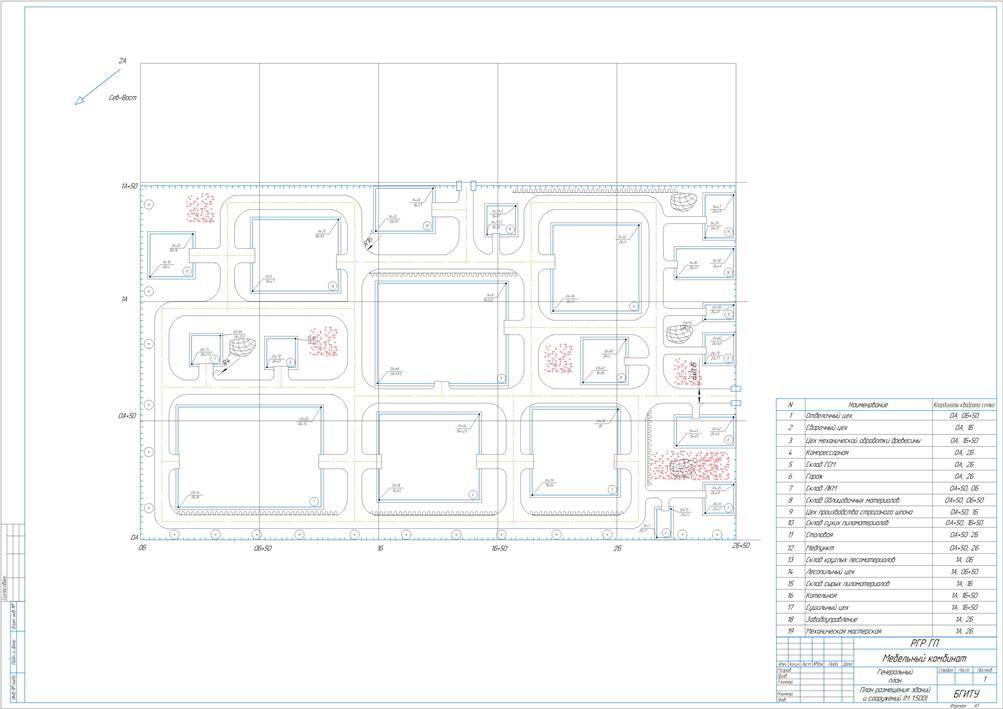The width and height of the screenshot is (1003, 709).
Task: Click the 'Сев-Вост' direction label
Action: tap(123, 98)
